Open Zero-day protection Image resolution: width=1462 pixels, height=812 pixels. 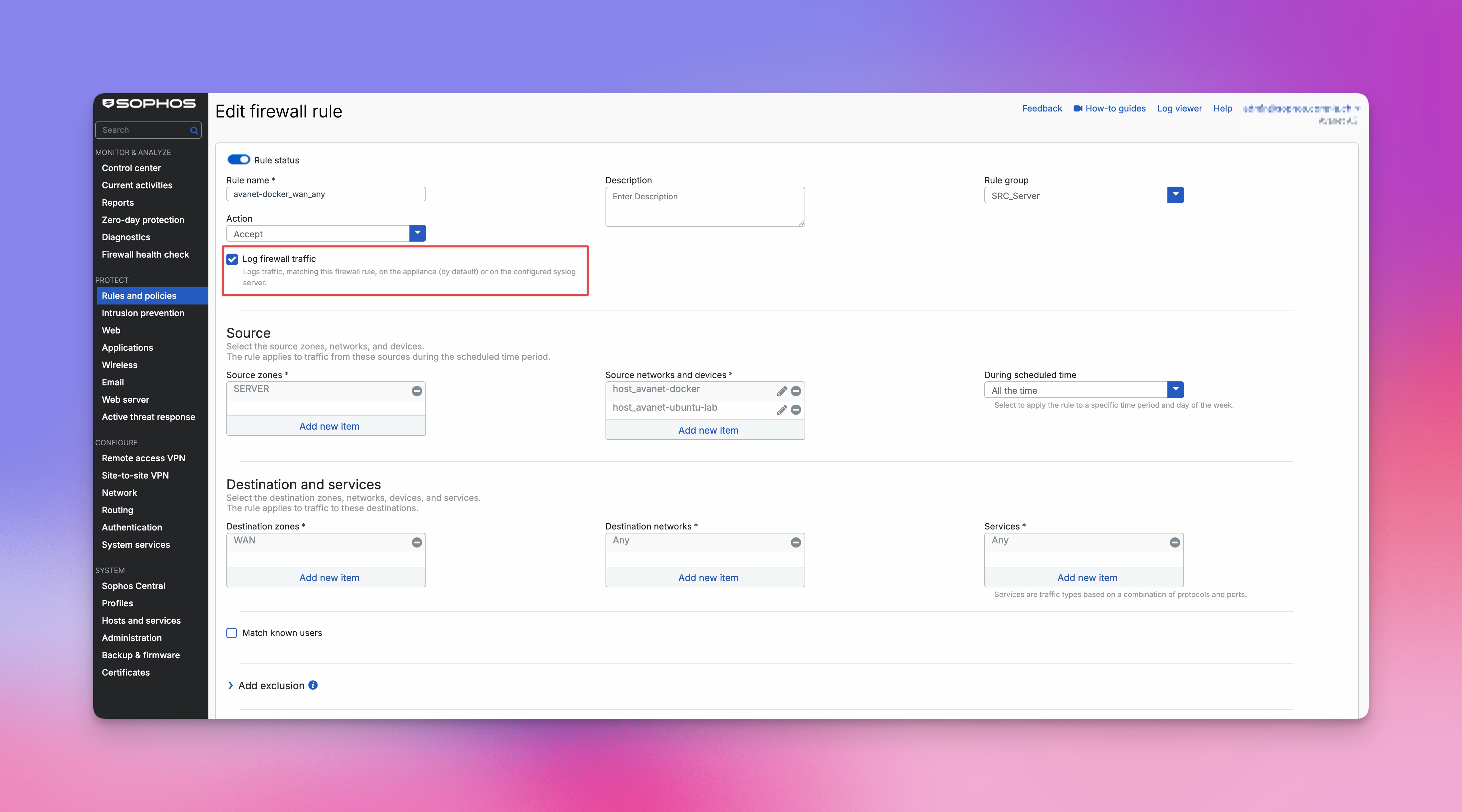point(142,220)
